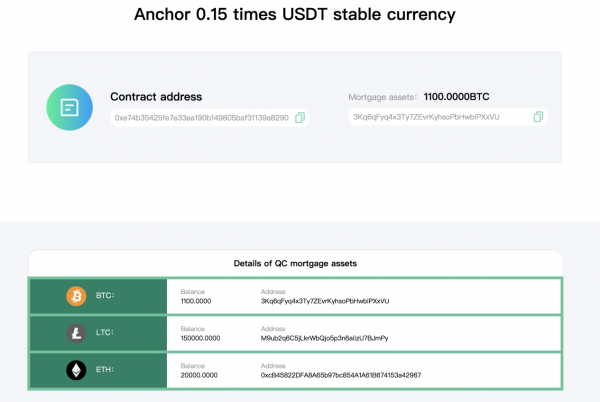This screenshot has width=600, height=402.
Task: Click the 'Anchor 0.15 times USDT' page title
Action: point(295,16)
